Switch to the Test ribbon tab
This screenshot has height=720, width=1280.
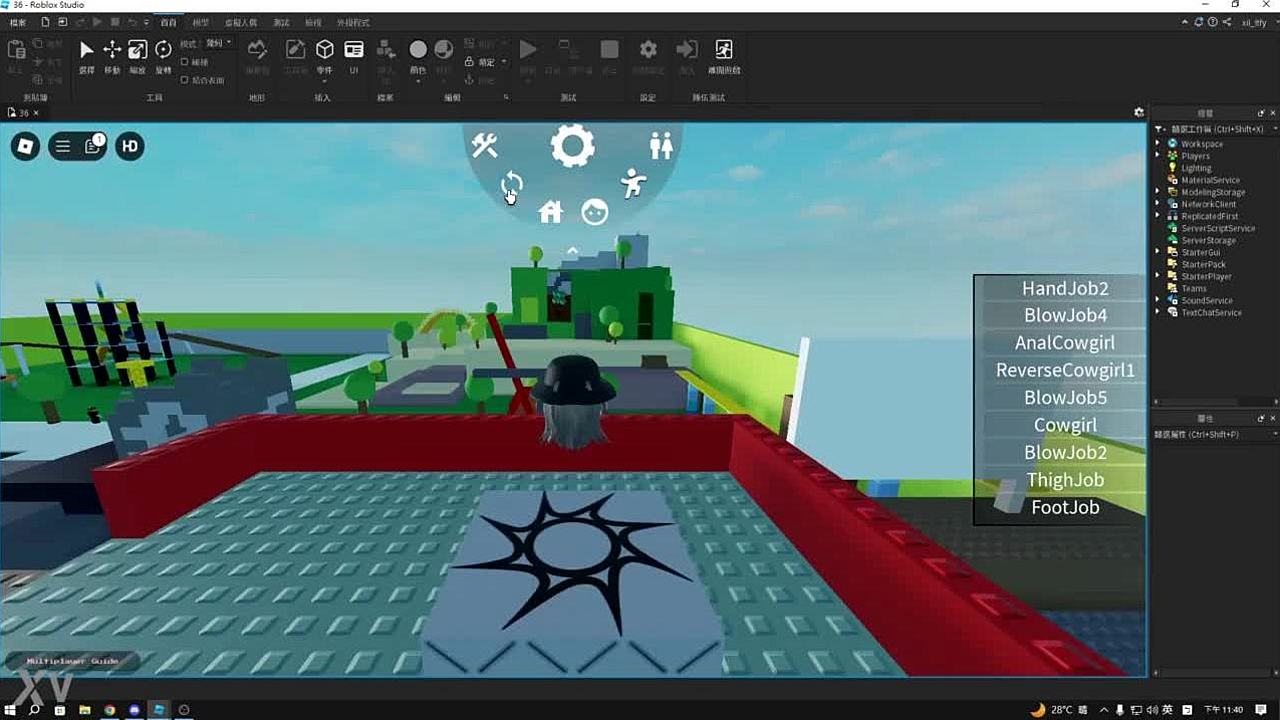pyautogui.click(x=281, y=22)
